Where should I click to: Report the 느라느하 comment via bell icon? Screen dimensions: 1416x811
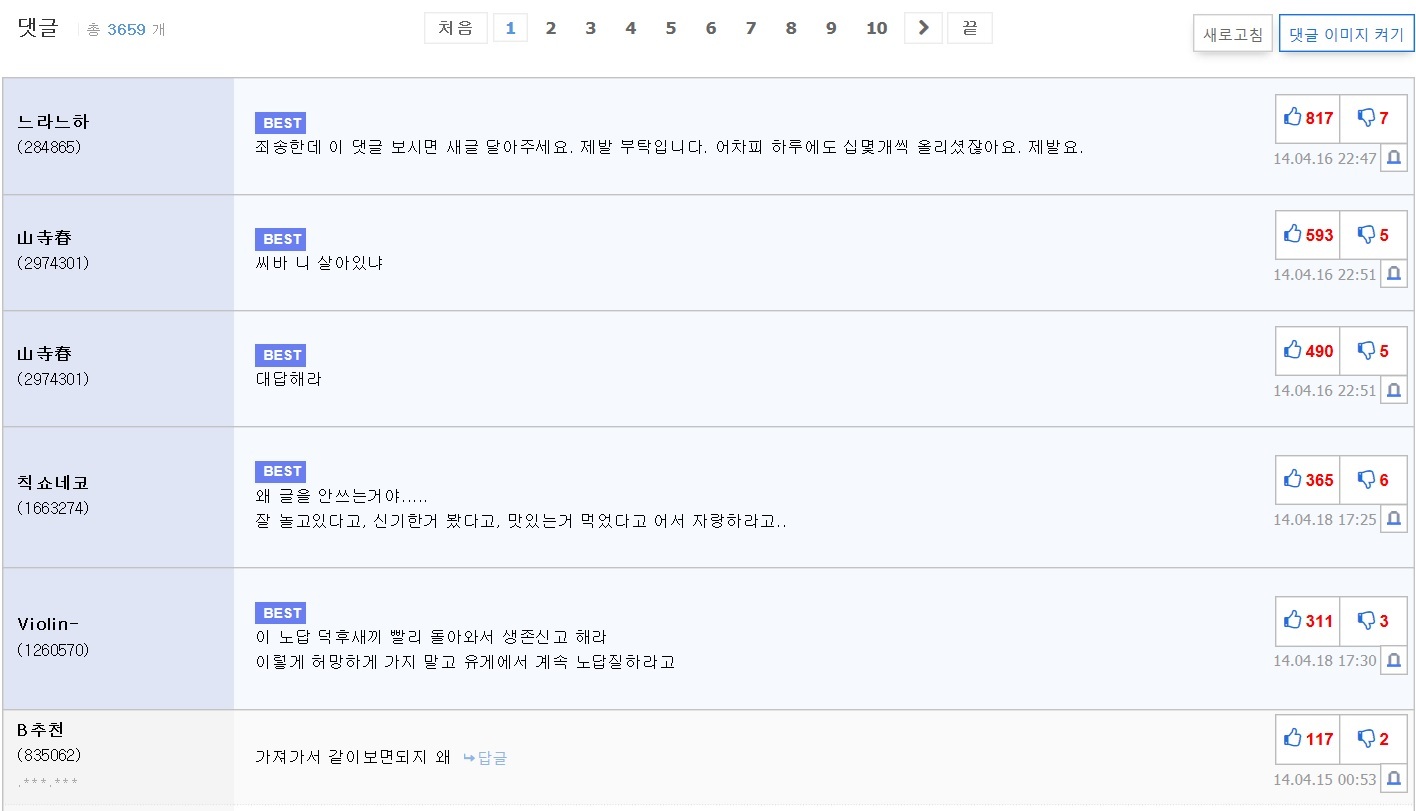click(x=1393, y=158)
